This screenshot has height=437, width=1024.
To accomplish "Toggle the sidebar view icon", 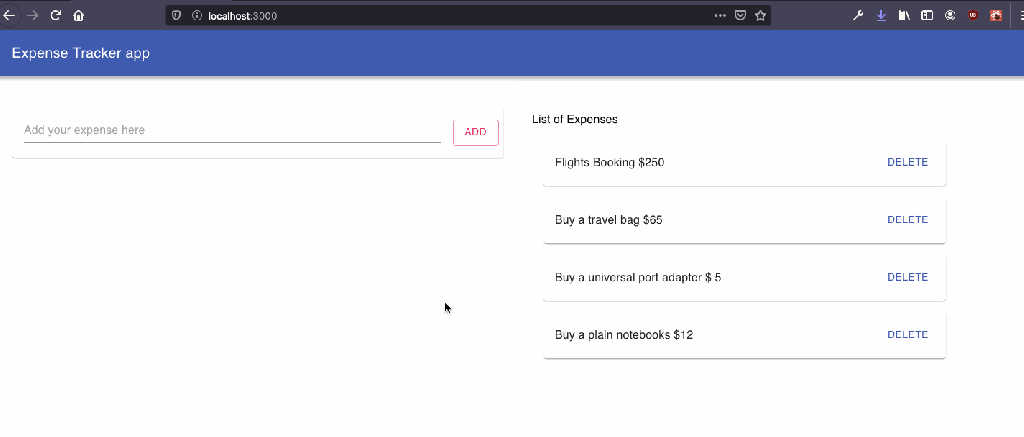I will pos(927,15).
